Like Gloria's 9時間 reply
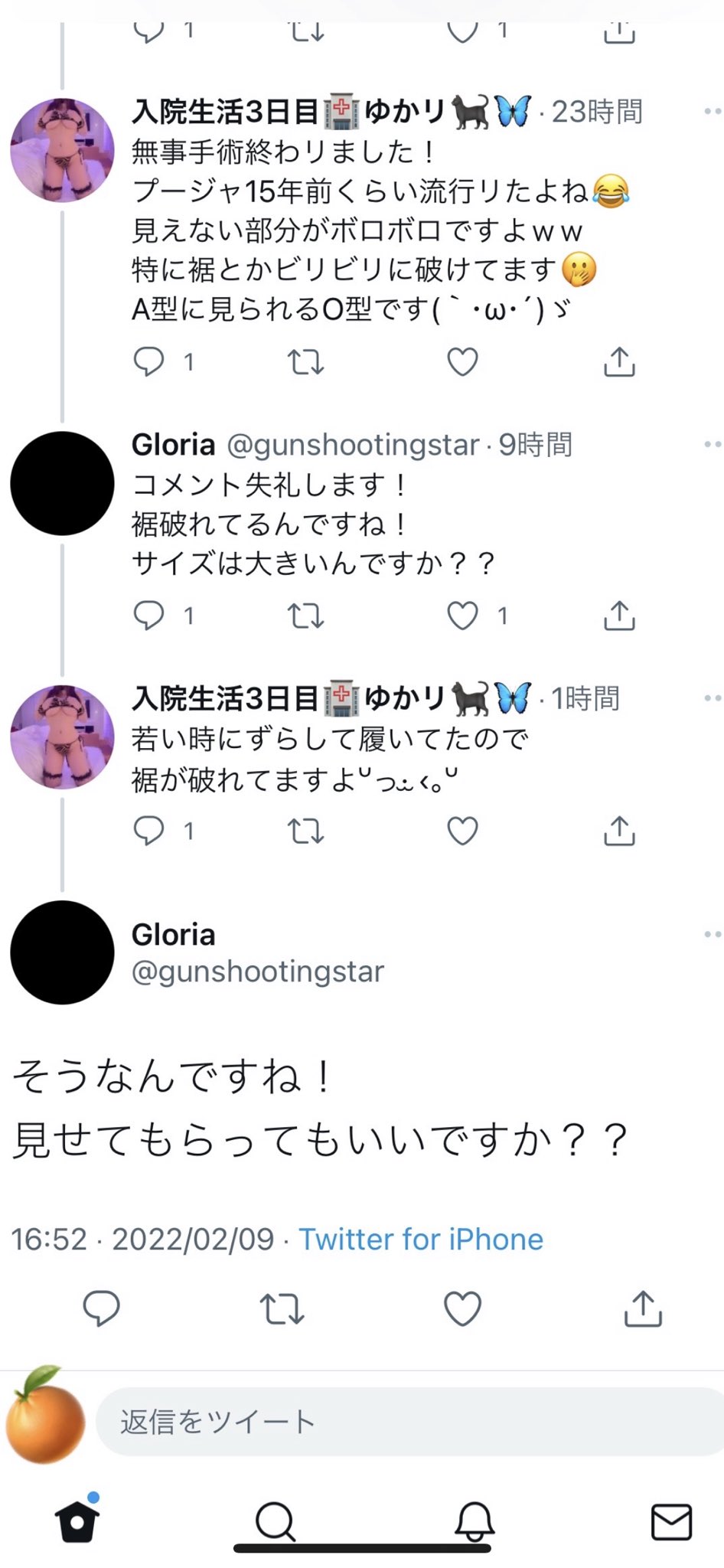 (462, 616)
